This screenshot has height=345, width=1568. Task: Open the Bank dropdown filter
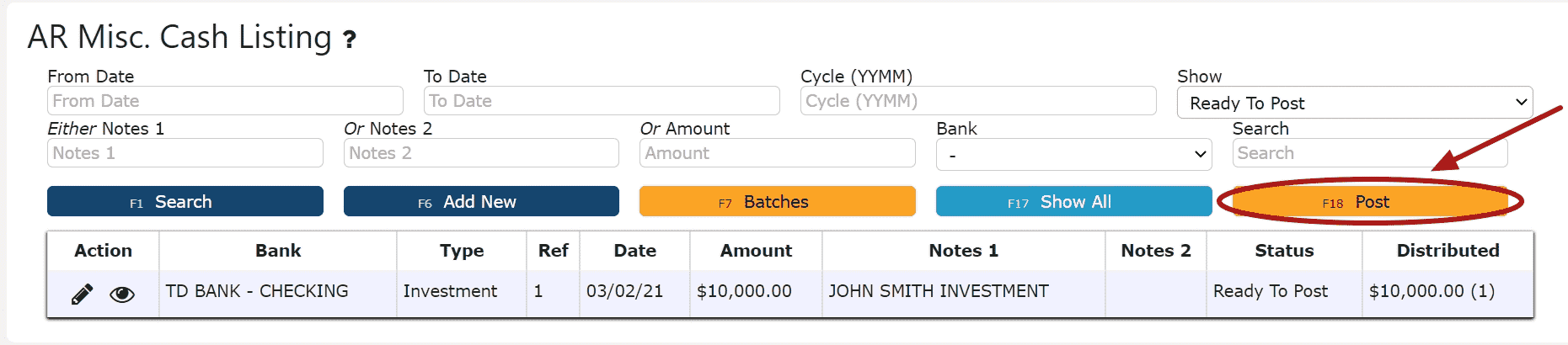click(x=1074, y=155)
